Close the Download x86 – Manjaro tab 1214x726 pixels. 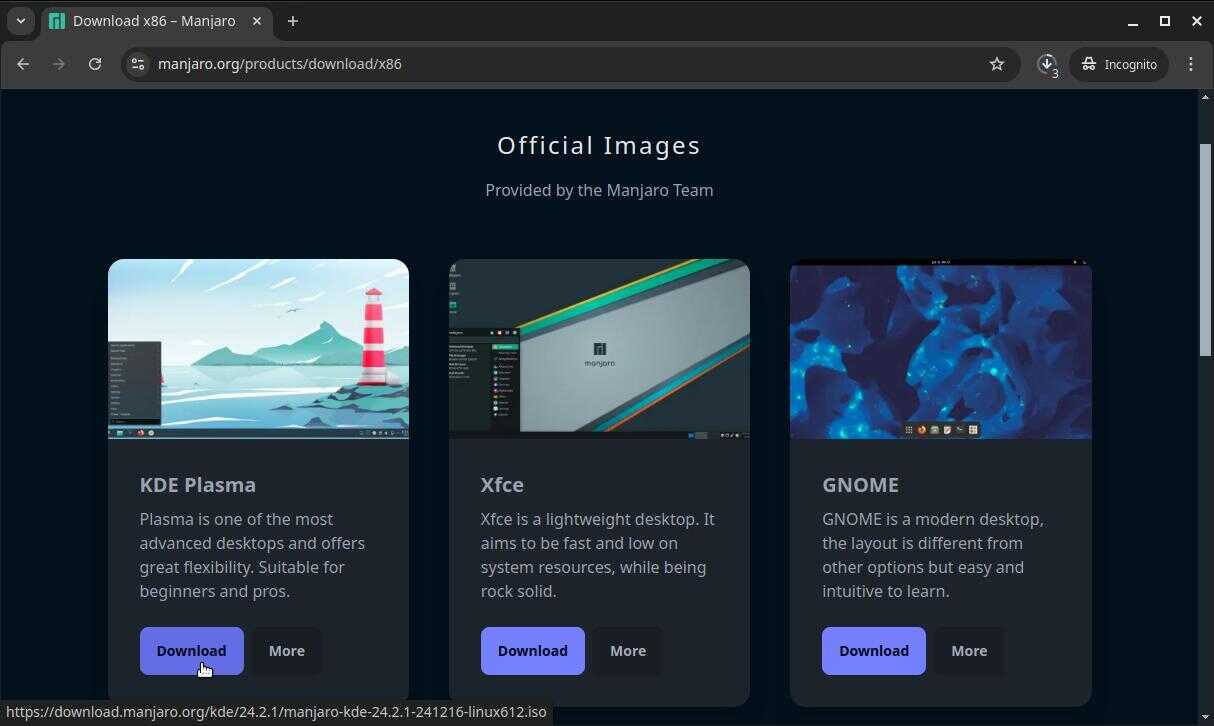click(256, 21)
